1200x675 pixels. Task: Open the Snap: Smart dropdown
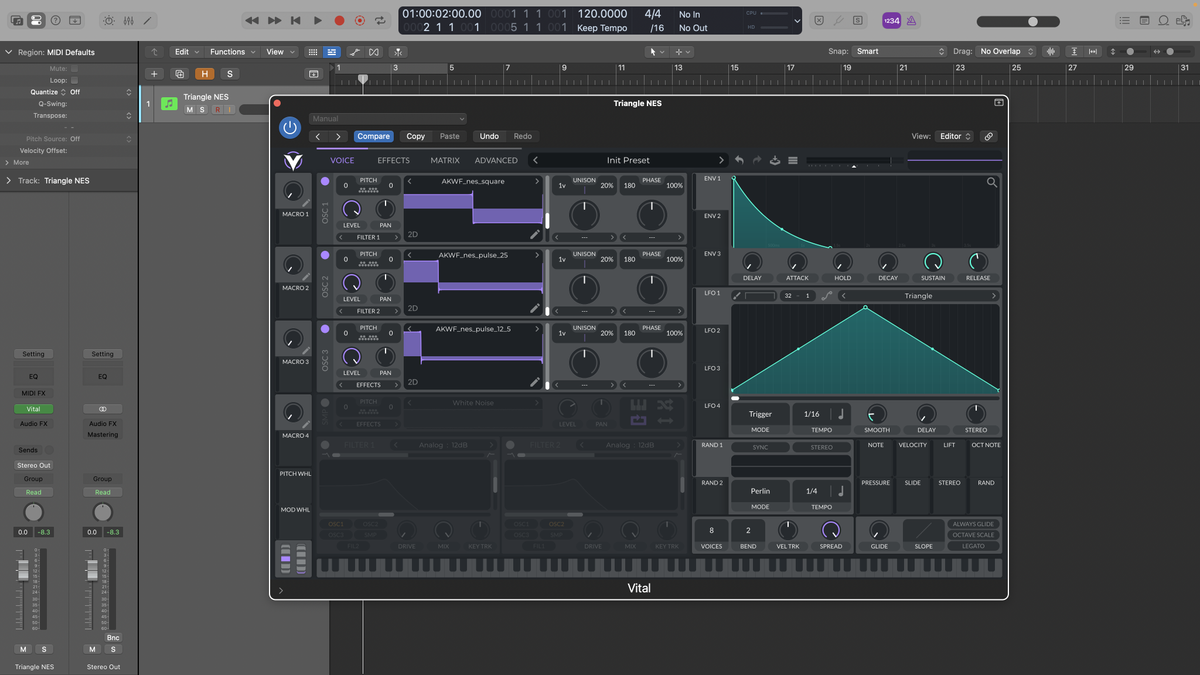coord(900,51)
